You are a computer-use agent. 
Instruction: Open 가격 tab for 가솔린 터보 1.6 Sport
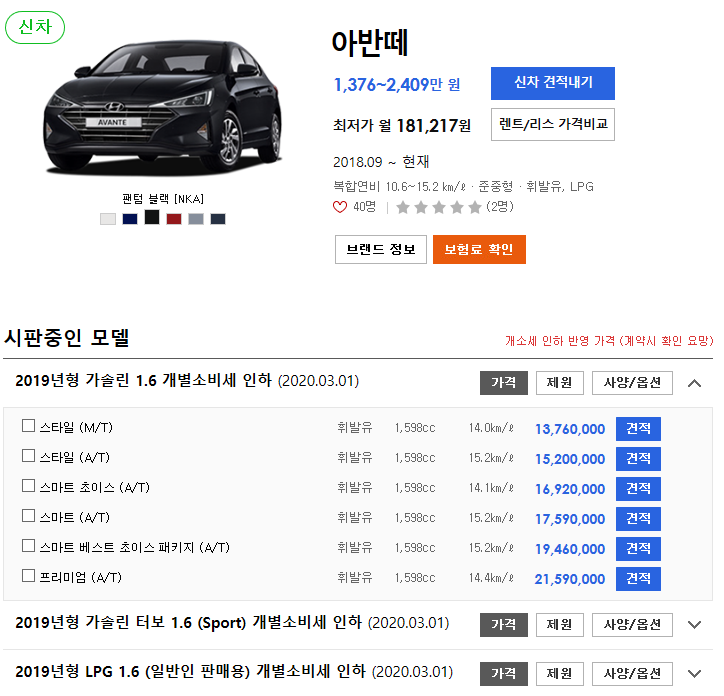[504, 625]
